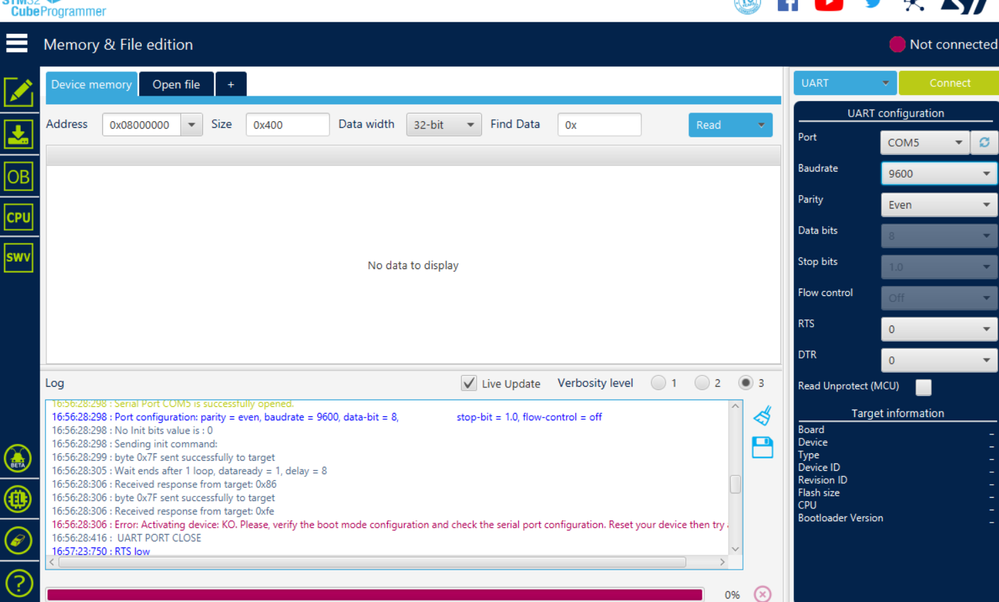
Task: Open the BETA bug tools icon
Action: coord(18,459)
